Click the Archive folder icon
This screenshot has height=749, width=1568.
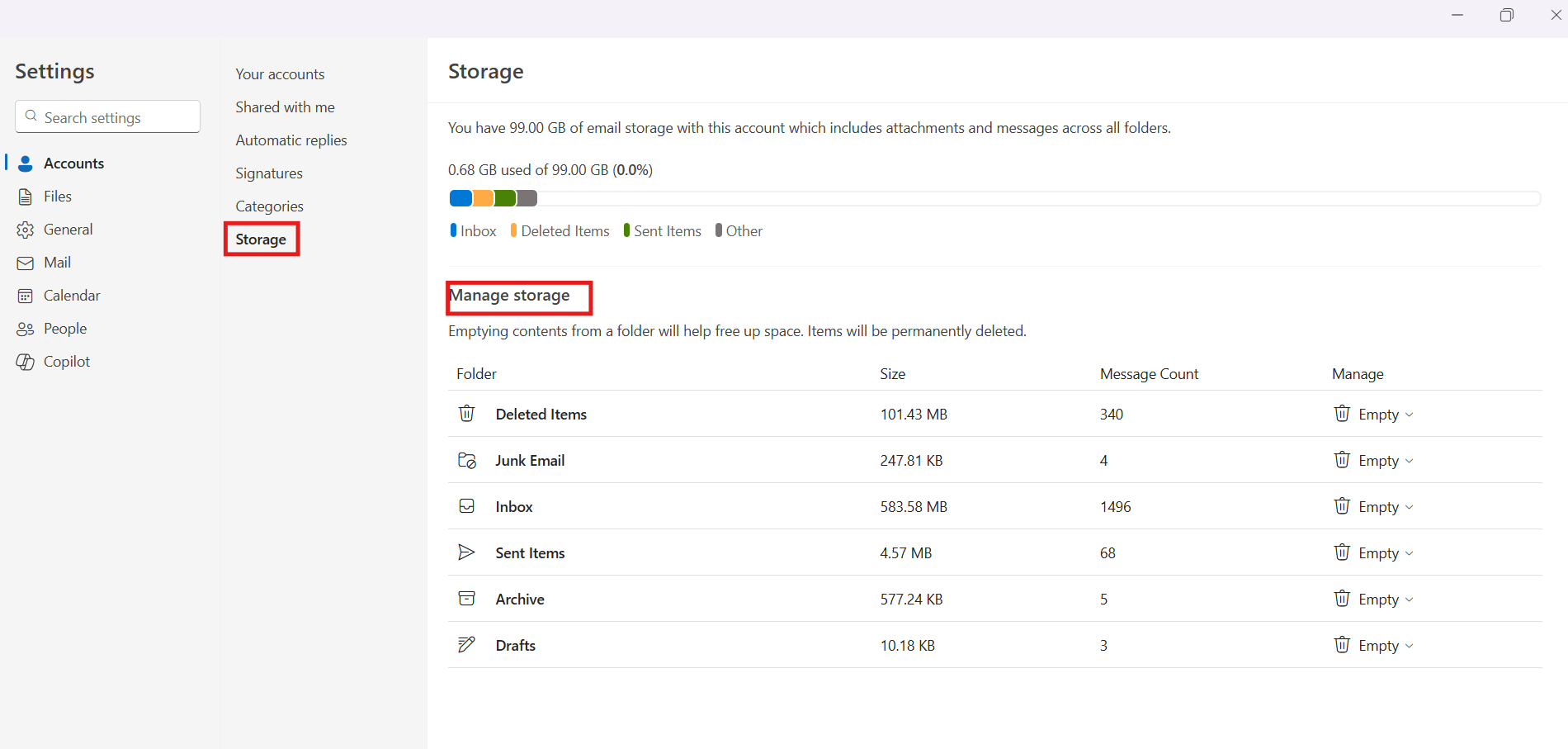[x=467, y=599]
